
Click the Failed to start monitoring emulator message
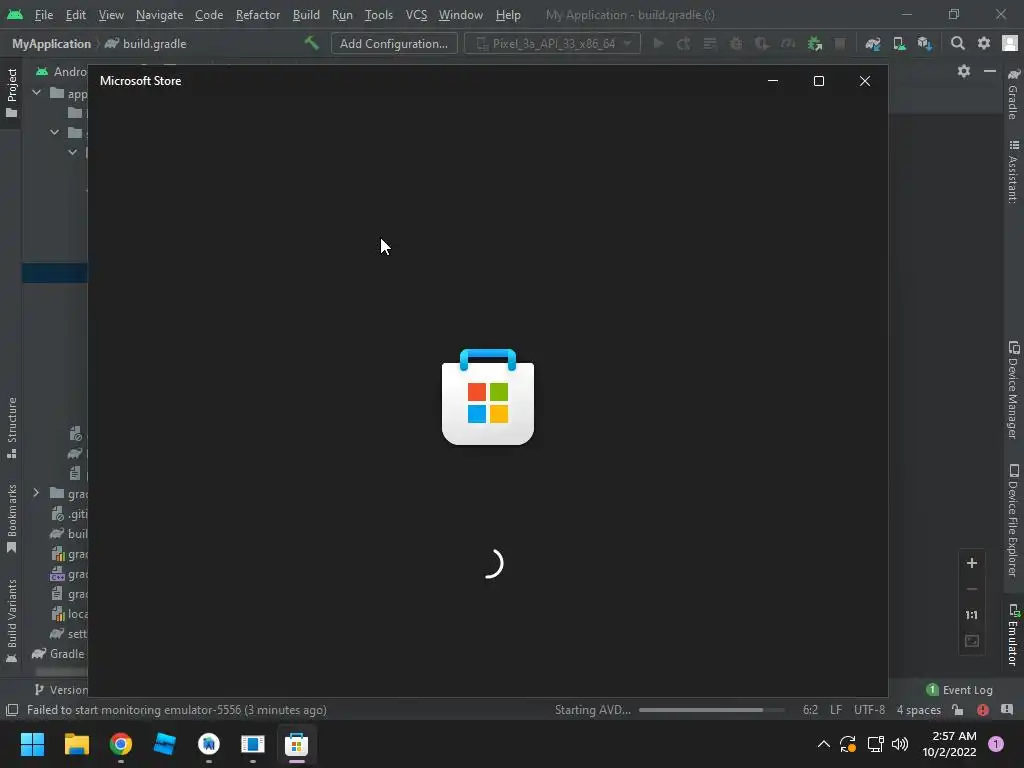pyautogui.click(x=177, y=710)
